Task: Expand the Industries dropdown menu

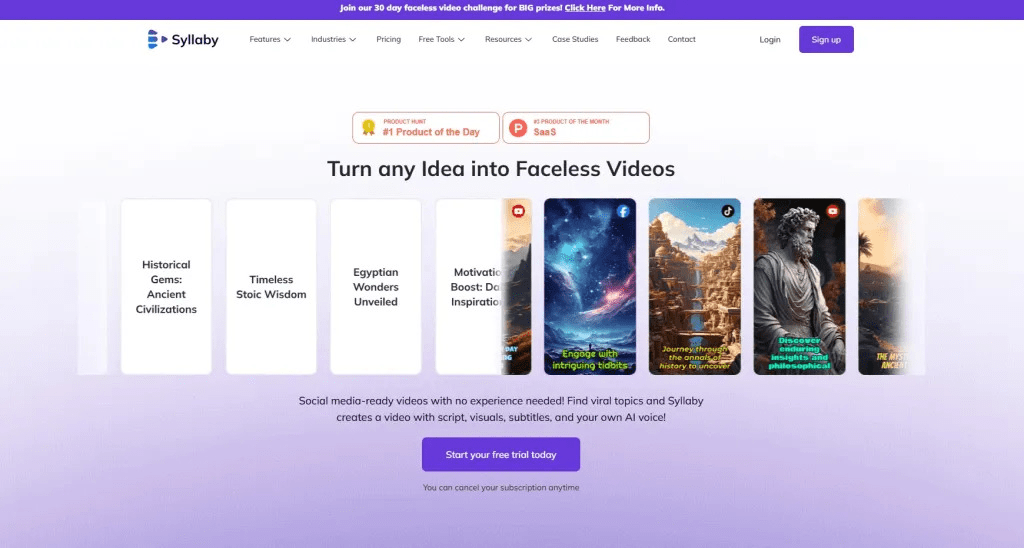Action: pos(334,39)
